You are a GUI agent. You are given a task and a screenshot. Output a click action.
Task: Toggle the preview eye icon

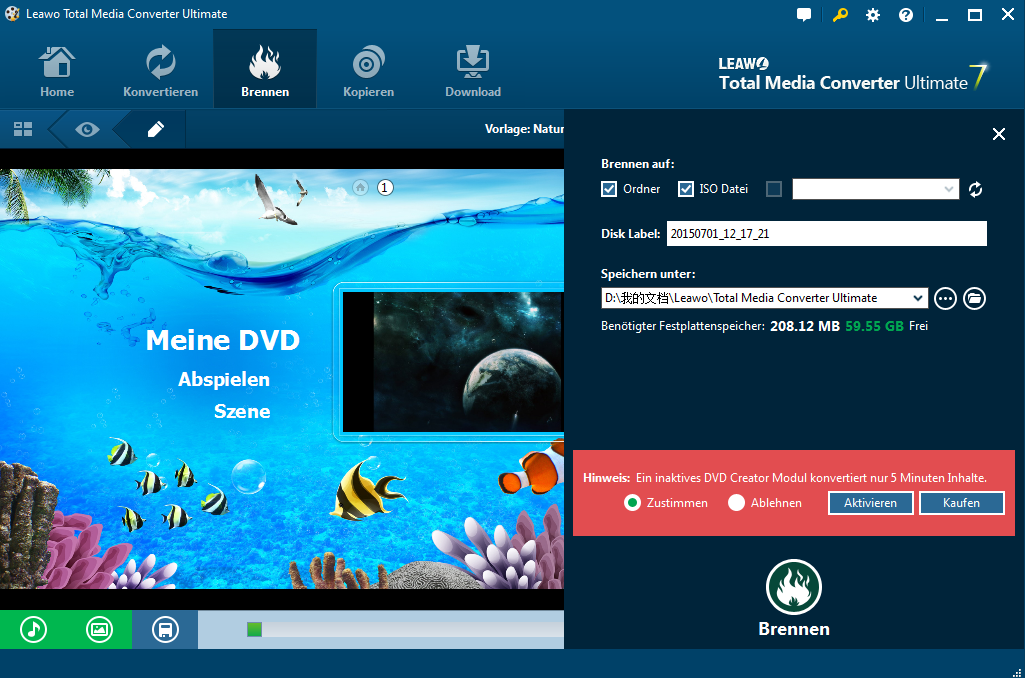[87, 129]
